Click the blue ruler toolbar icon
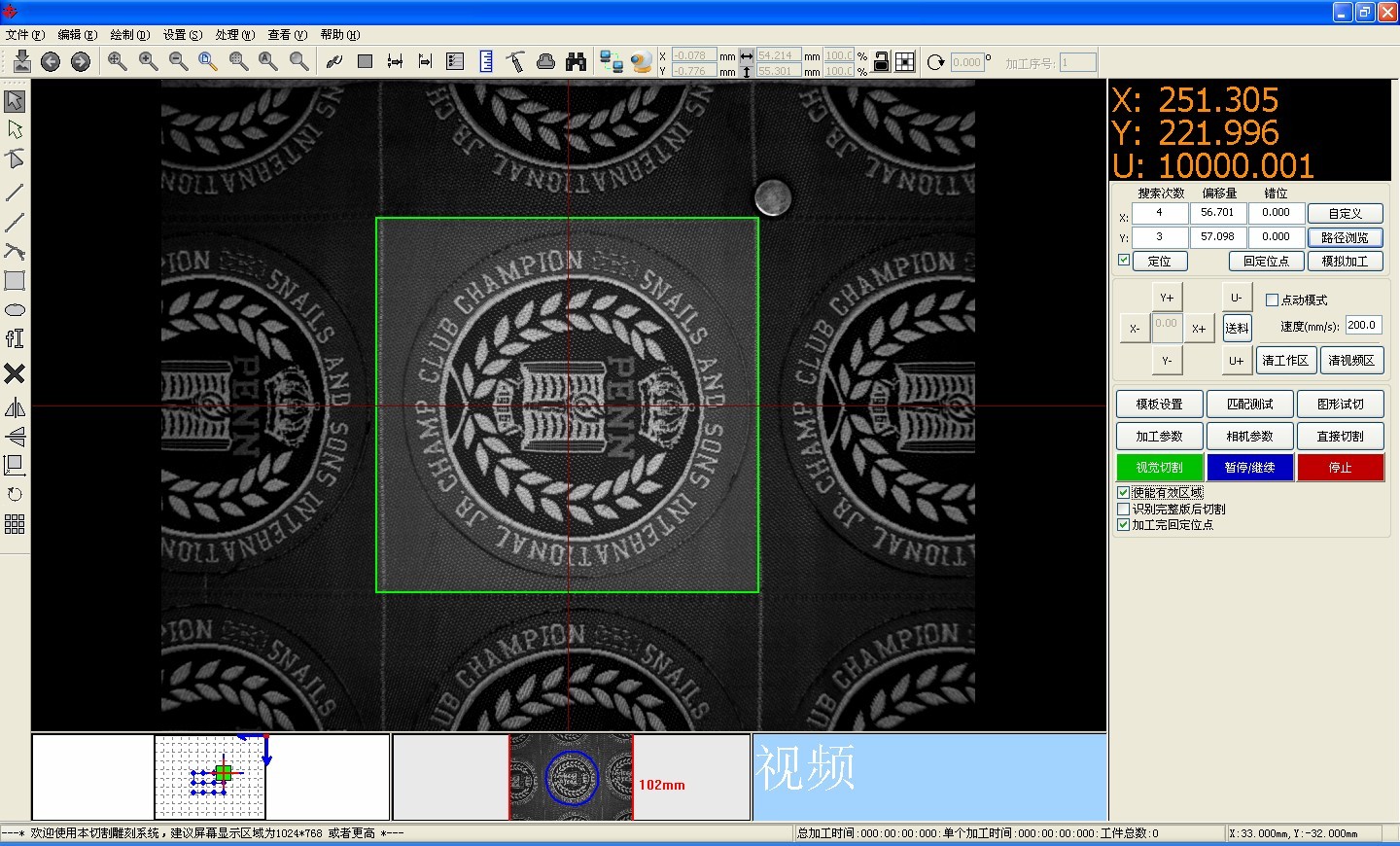1400x846 pixels. pos(486,61)
